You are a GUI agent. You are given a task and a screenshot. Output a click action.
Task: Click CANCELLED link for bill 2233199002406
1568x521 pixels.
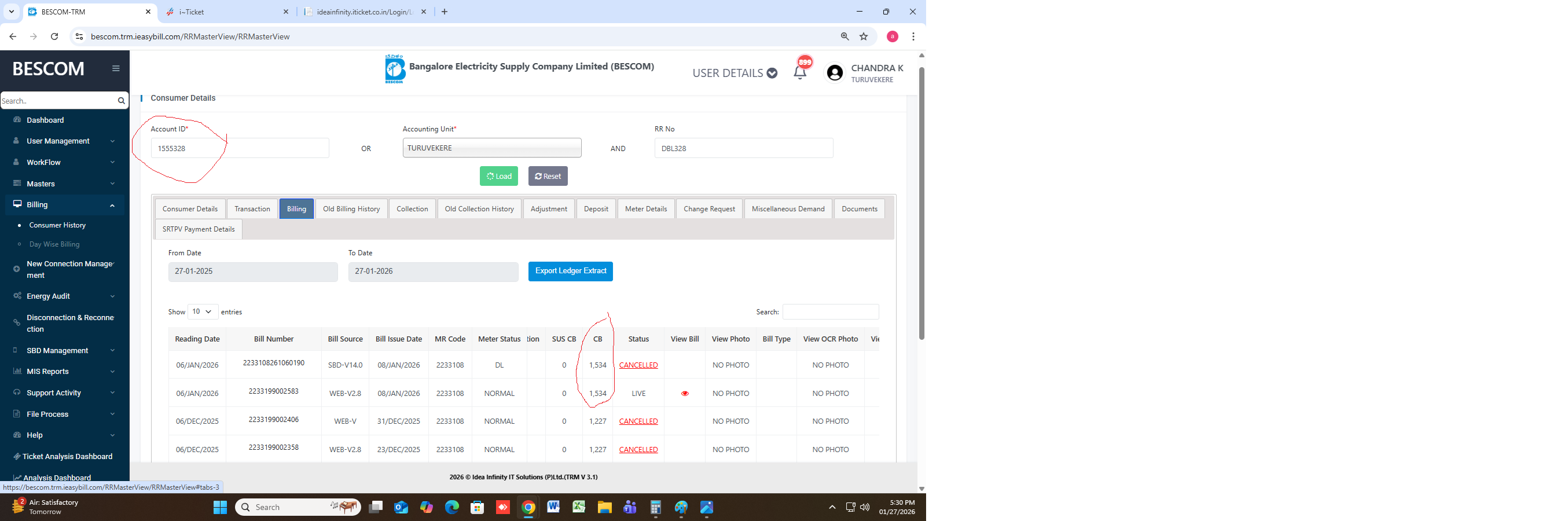638,421
